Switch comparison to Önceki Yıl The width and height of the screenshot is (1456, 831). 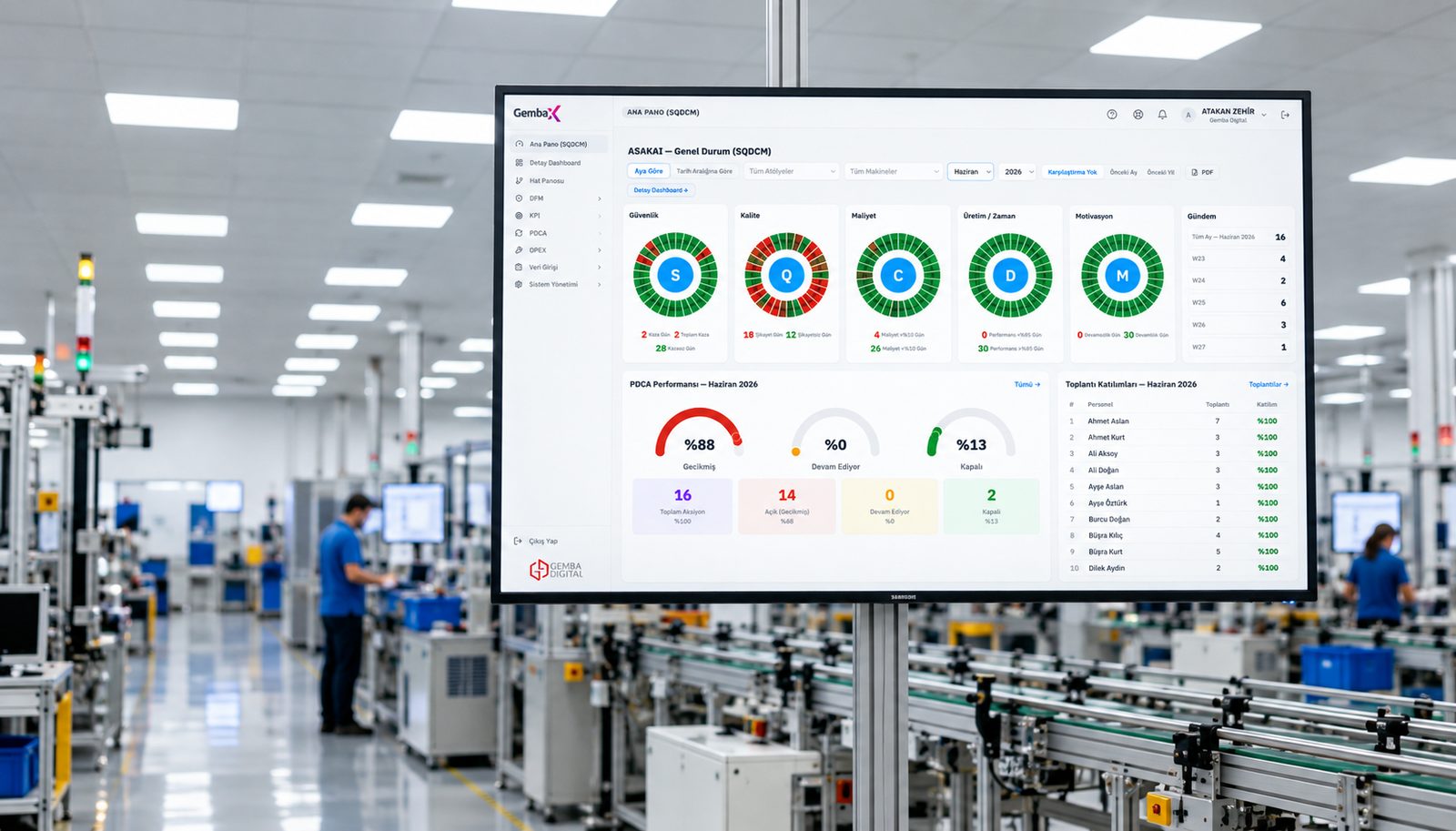coord(1160,172)
